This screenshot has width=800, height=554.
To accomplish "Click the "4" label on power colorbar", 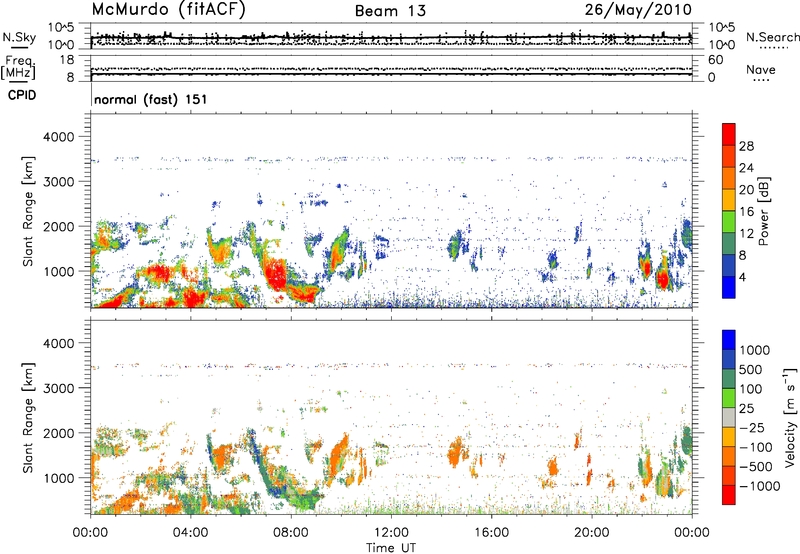I will coord(742,277).
